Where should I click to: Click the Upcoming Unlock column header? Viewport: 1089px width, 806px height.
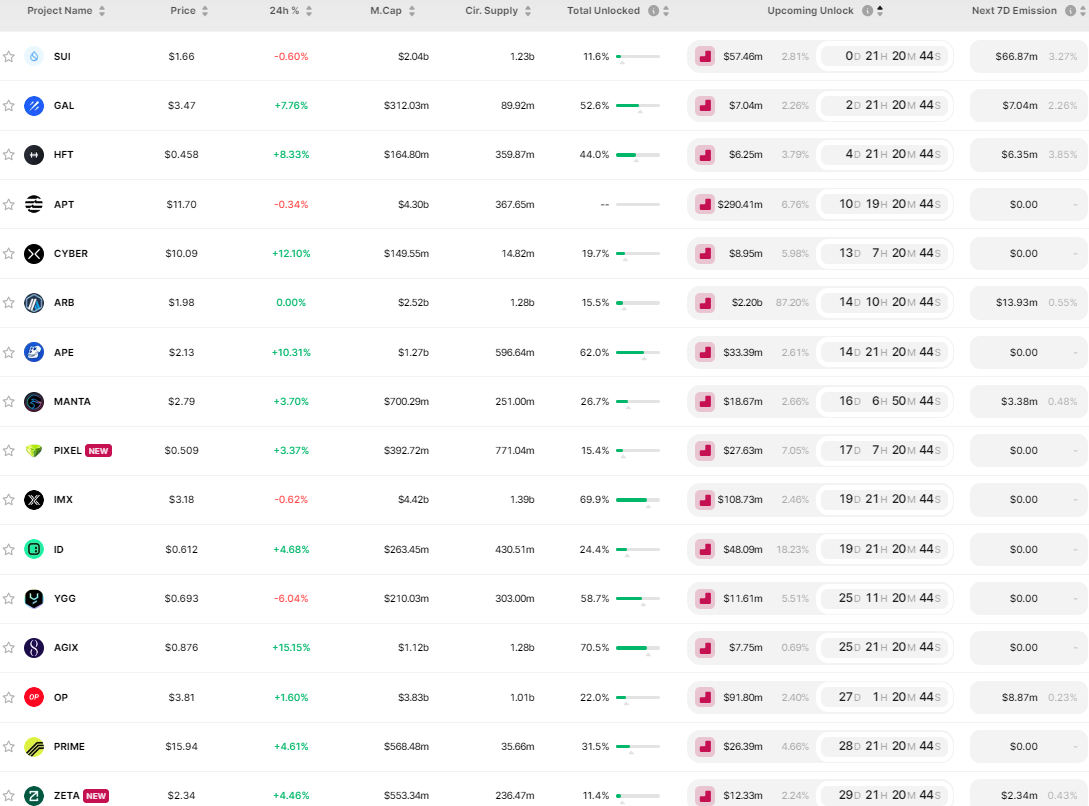pos(810,11)
